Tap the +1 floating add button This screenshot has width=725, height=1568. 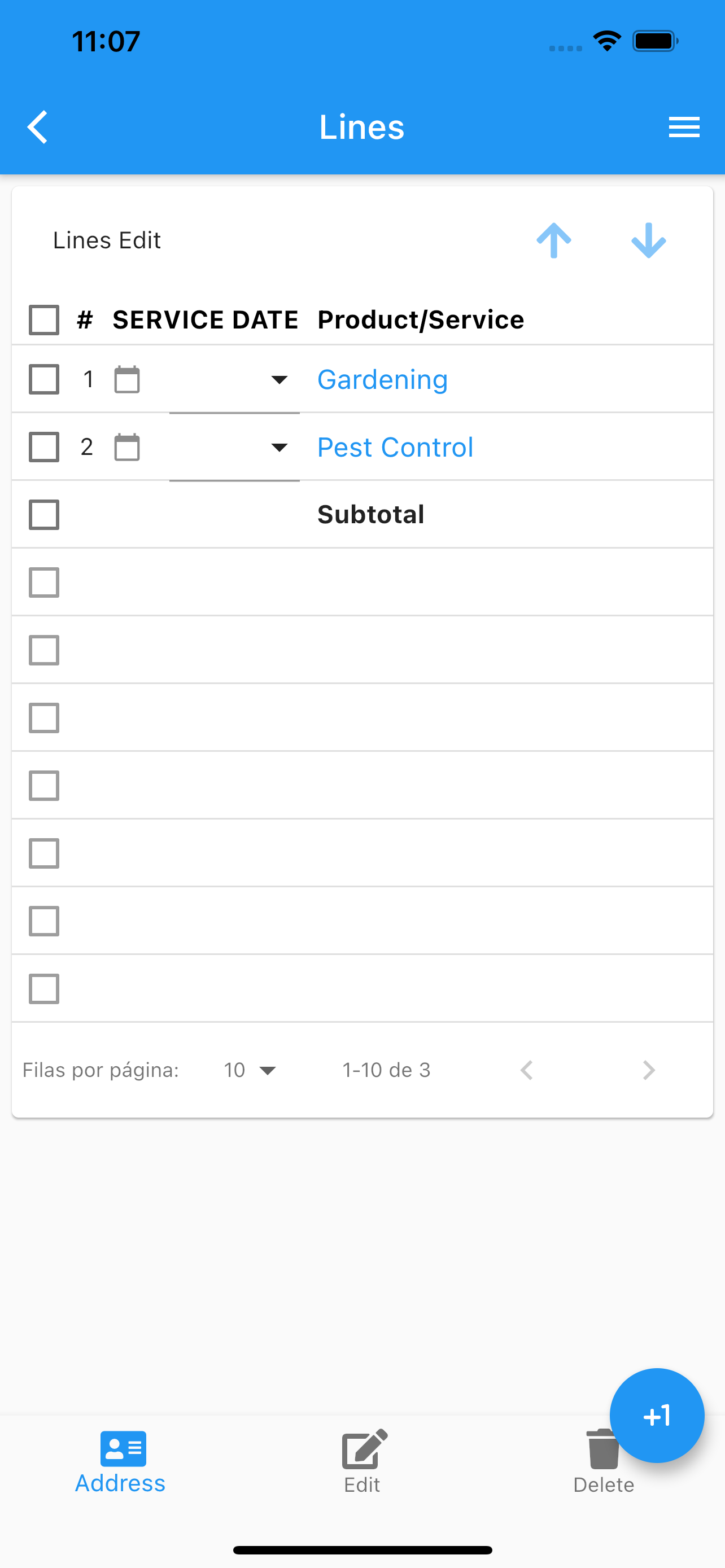point(657,1415)
